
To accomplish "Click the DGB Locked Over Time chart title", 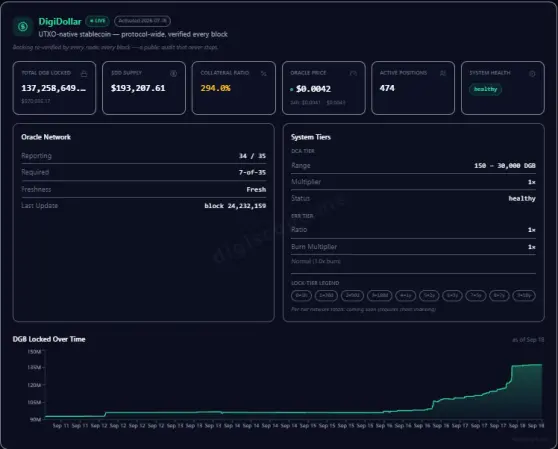I will point(49,339).
